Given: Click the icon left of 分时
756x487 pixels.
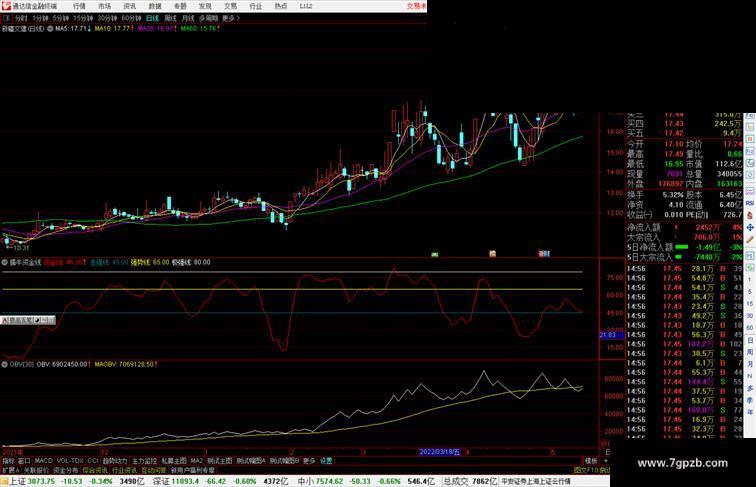Looking at the screenshot, I should coord(6,18).
